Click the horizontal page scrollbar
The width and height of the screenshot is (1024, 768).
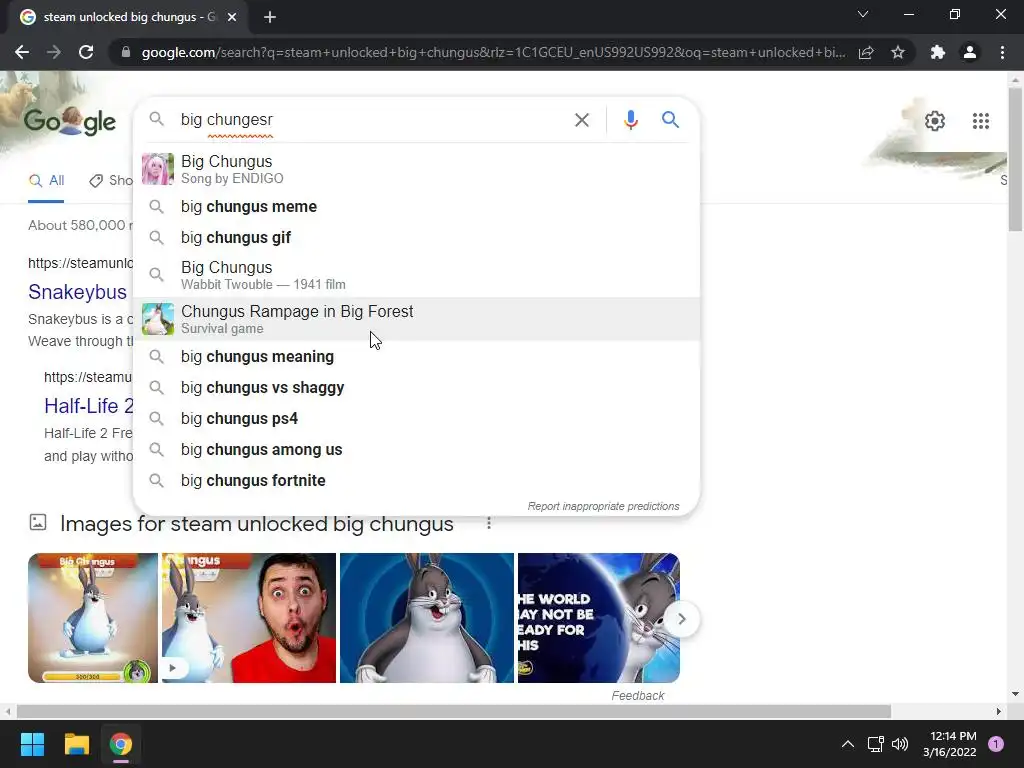tap(454, 711)
